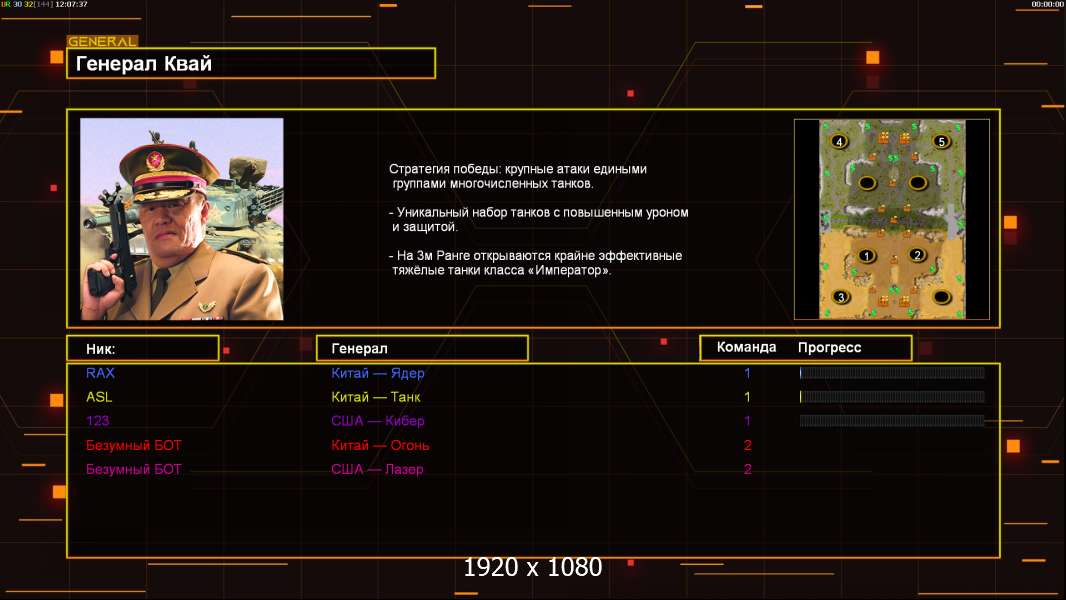
Task: Click the unnumbered bottom-right start position marker
Action: (x=941, y=297)
